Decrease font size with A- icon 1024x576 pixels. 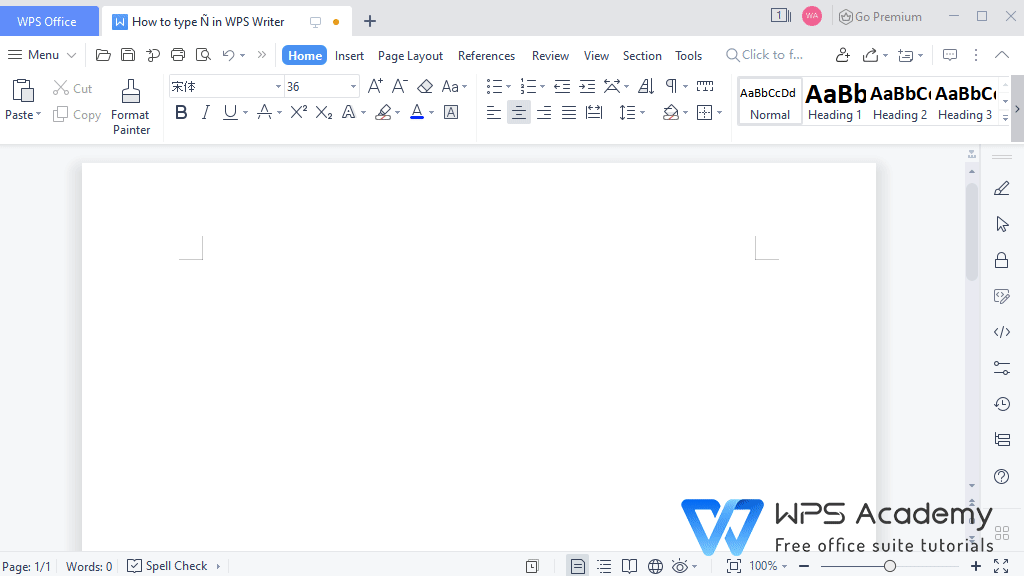click(400, 86)
